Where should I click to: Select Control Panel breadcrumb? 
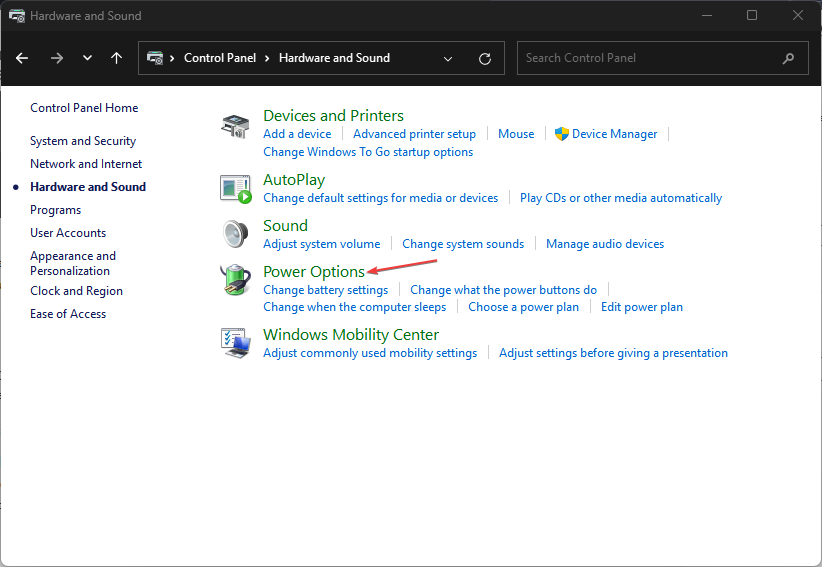point(220,58)
